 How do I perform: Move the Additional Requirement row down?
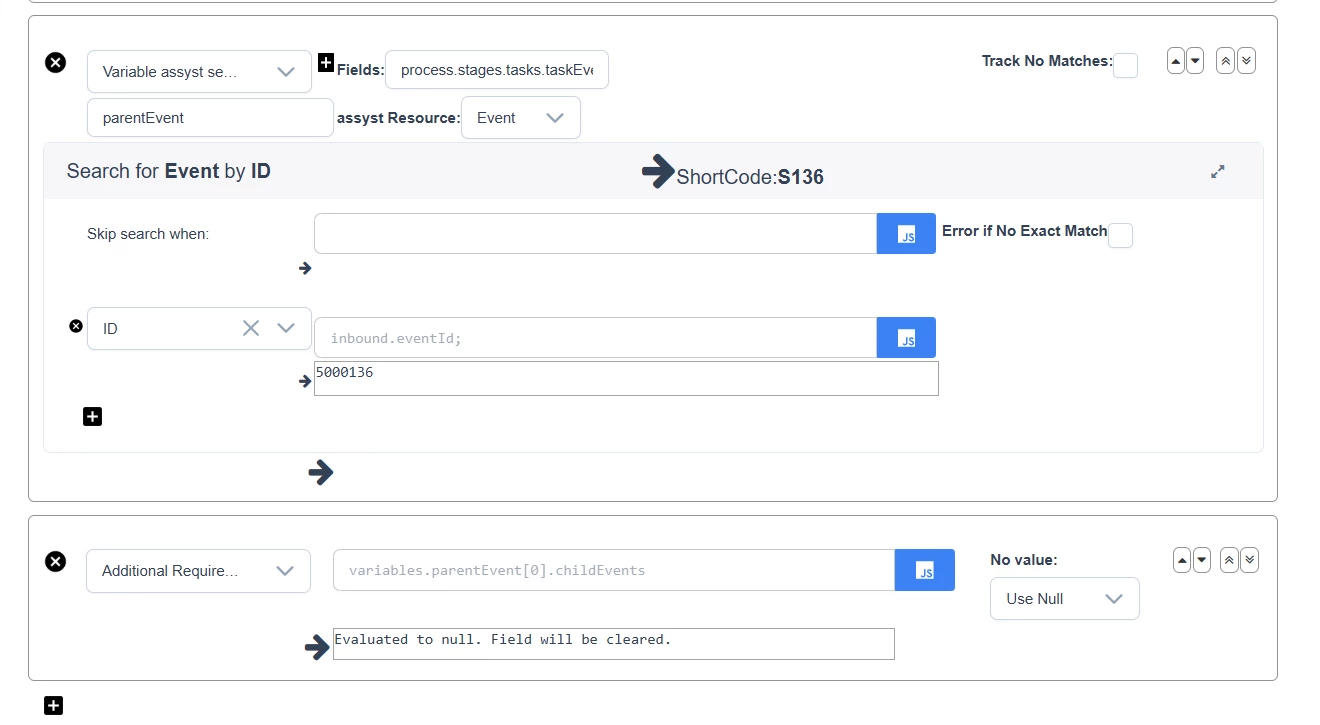click(x=1202, y=560)
